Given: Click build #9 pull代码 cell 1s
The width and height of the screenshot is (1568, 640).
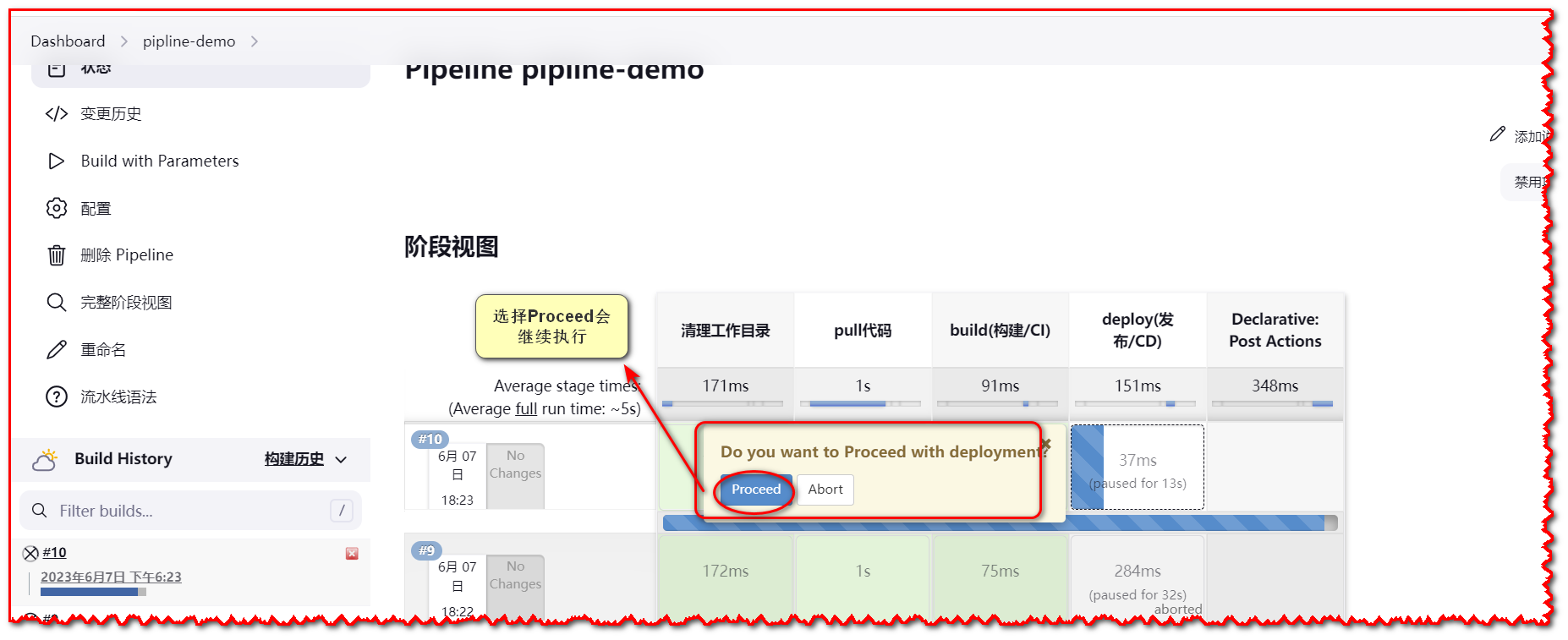Looking at the screenshot, I should click(863, 577).
